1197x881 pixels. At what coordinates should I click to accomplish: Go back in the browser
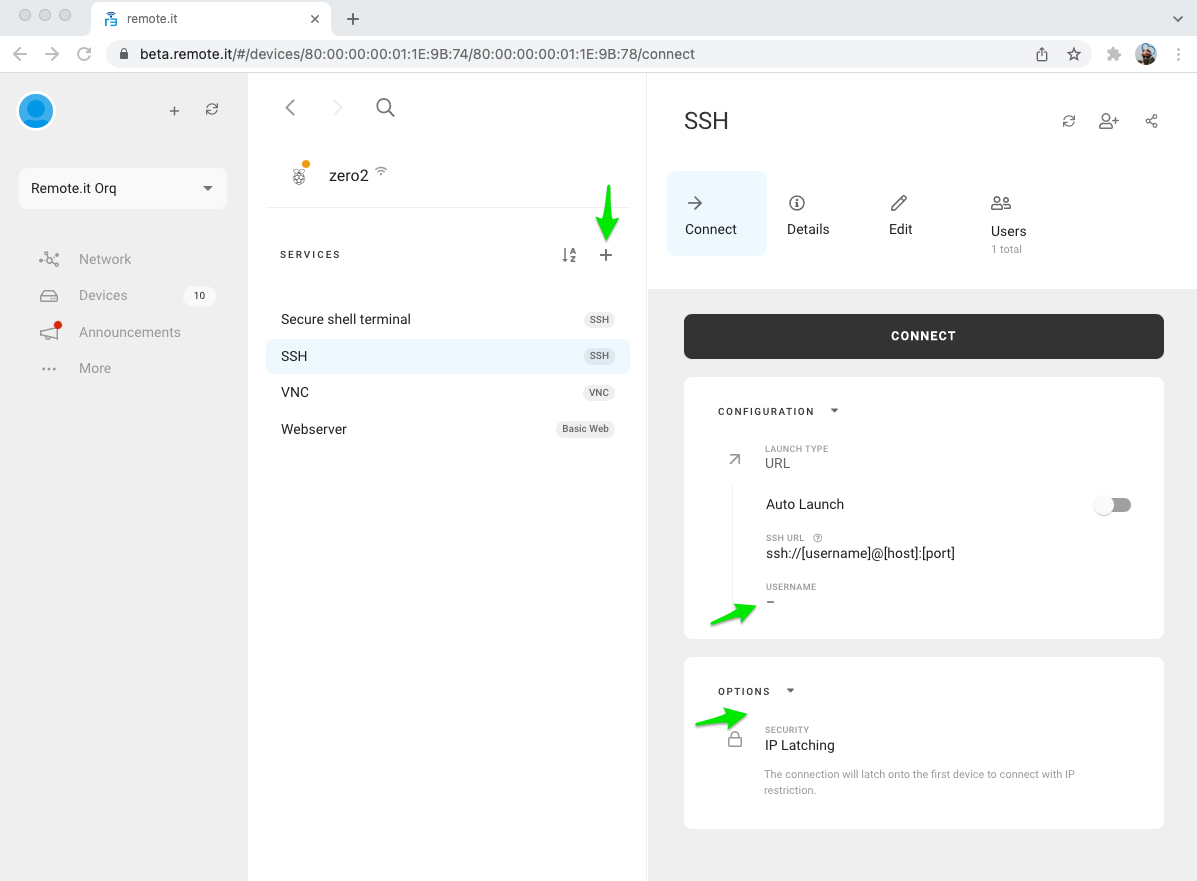[21, 54]
